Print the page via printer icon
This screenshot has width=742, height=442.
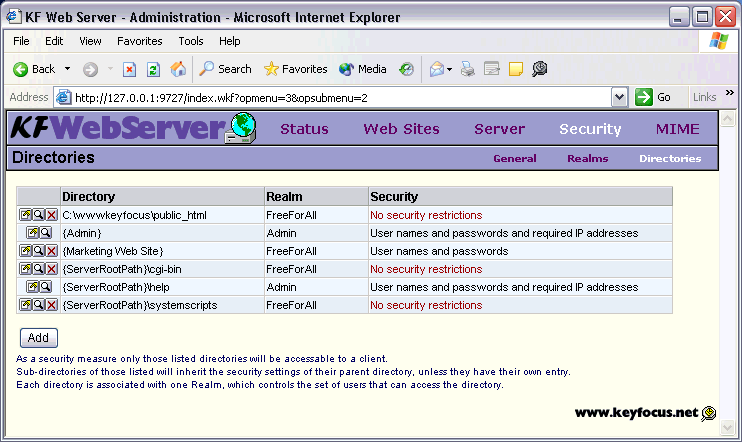[x=468, y=69]
